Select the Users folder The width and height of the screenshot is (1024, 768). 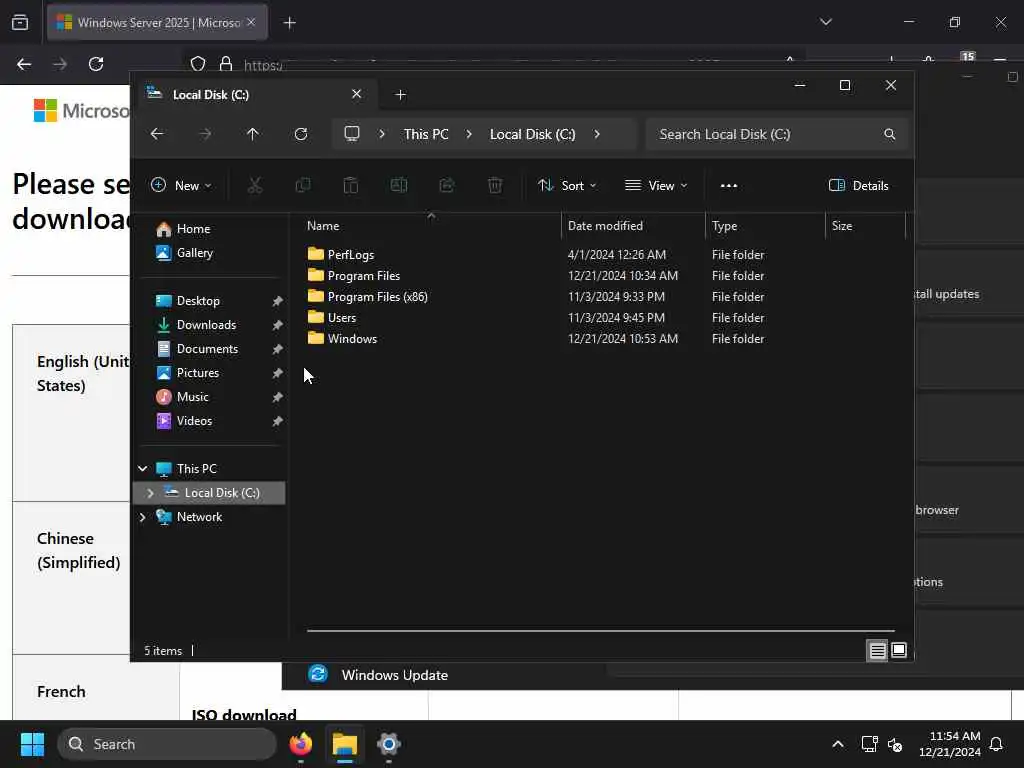(332, 317)
